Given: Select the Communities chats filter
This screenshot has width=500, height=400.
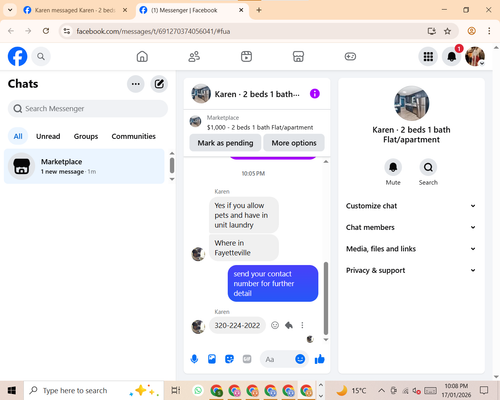Looking at the screenshot, I should coord(133,136).
